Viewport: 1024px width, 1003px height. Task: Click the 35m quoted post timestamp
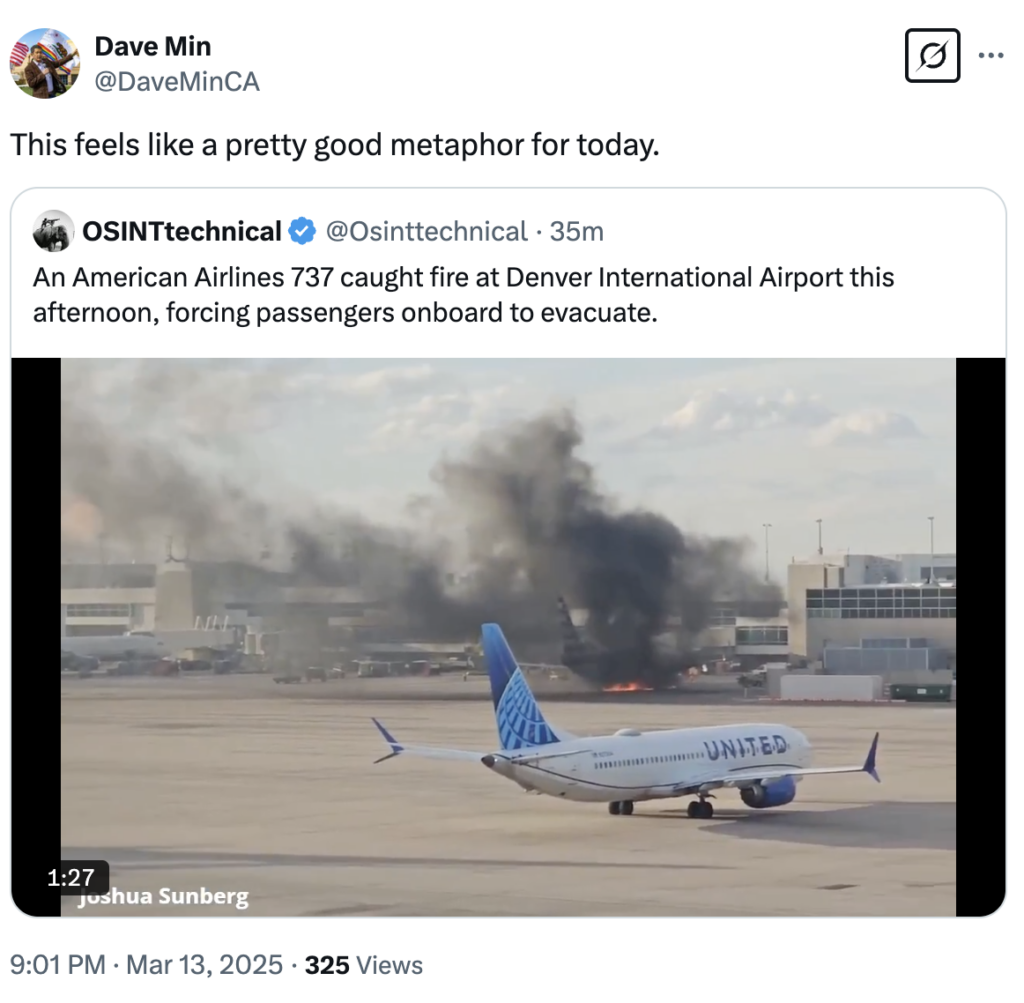point(577,232)
